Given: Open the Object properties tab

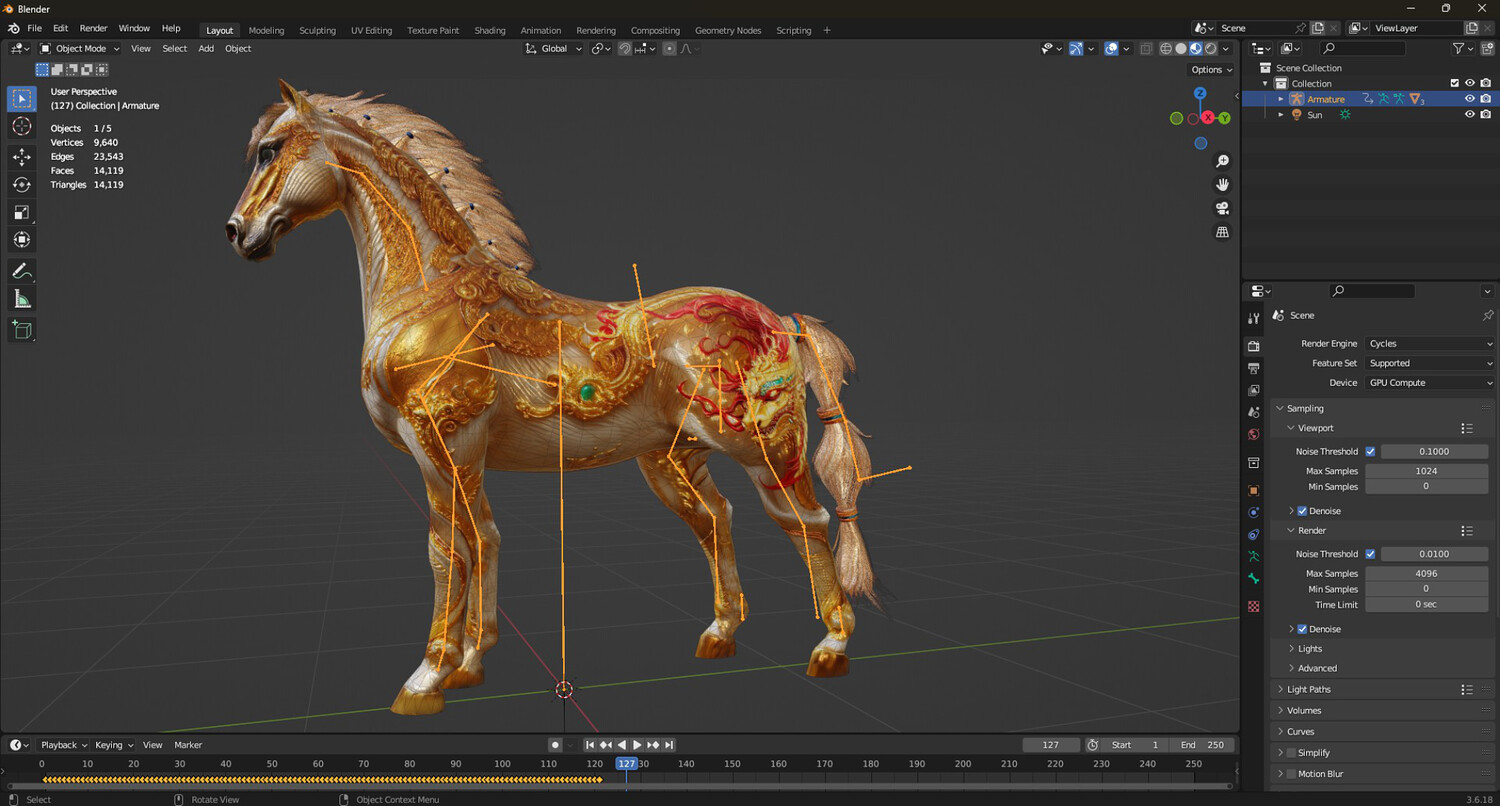Looking at the screenshot, I should tap(1254, 490).
